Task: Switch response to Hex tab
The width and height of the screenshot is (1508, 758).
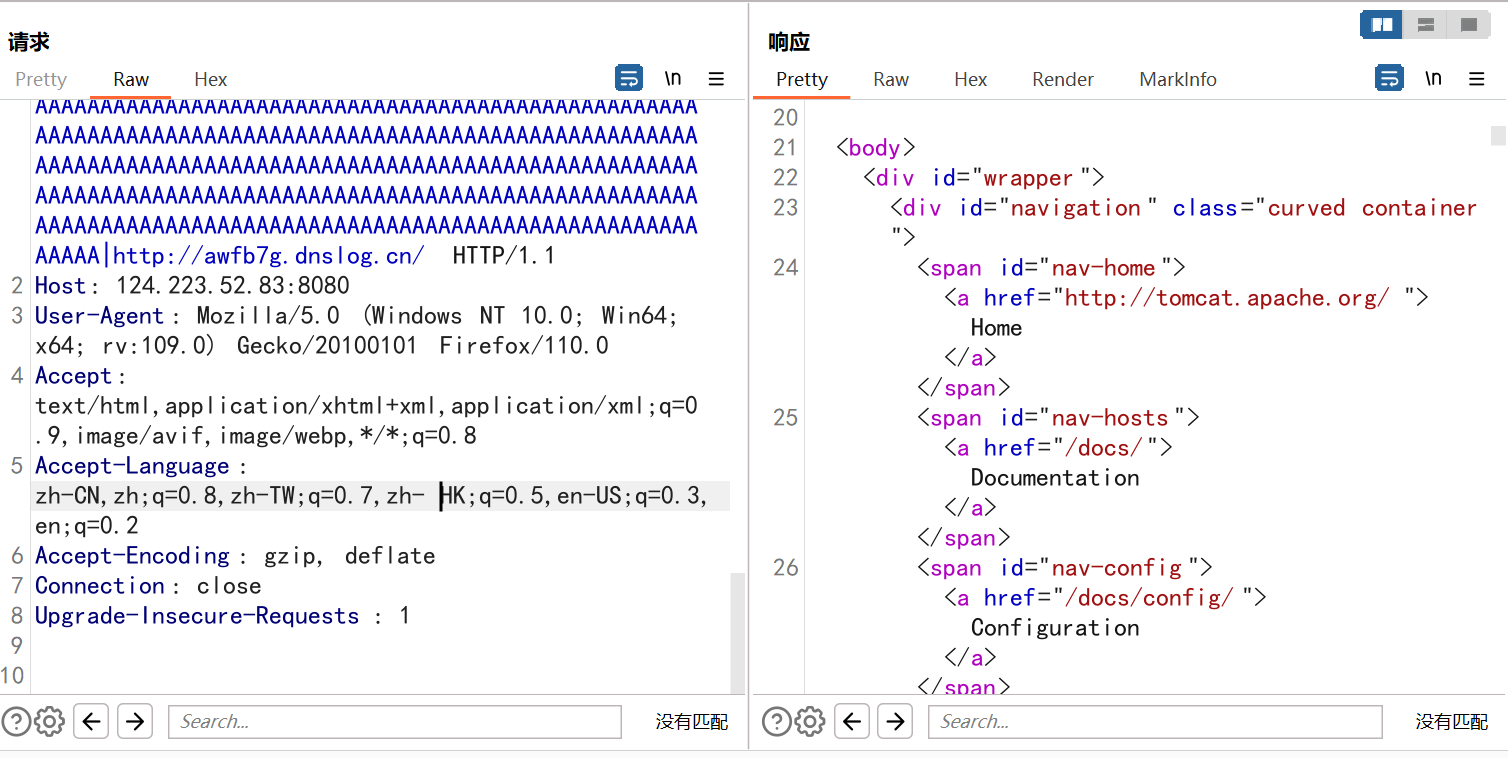Action: pos(970,79)
